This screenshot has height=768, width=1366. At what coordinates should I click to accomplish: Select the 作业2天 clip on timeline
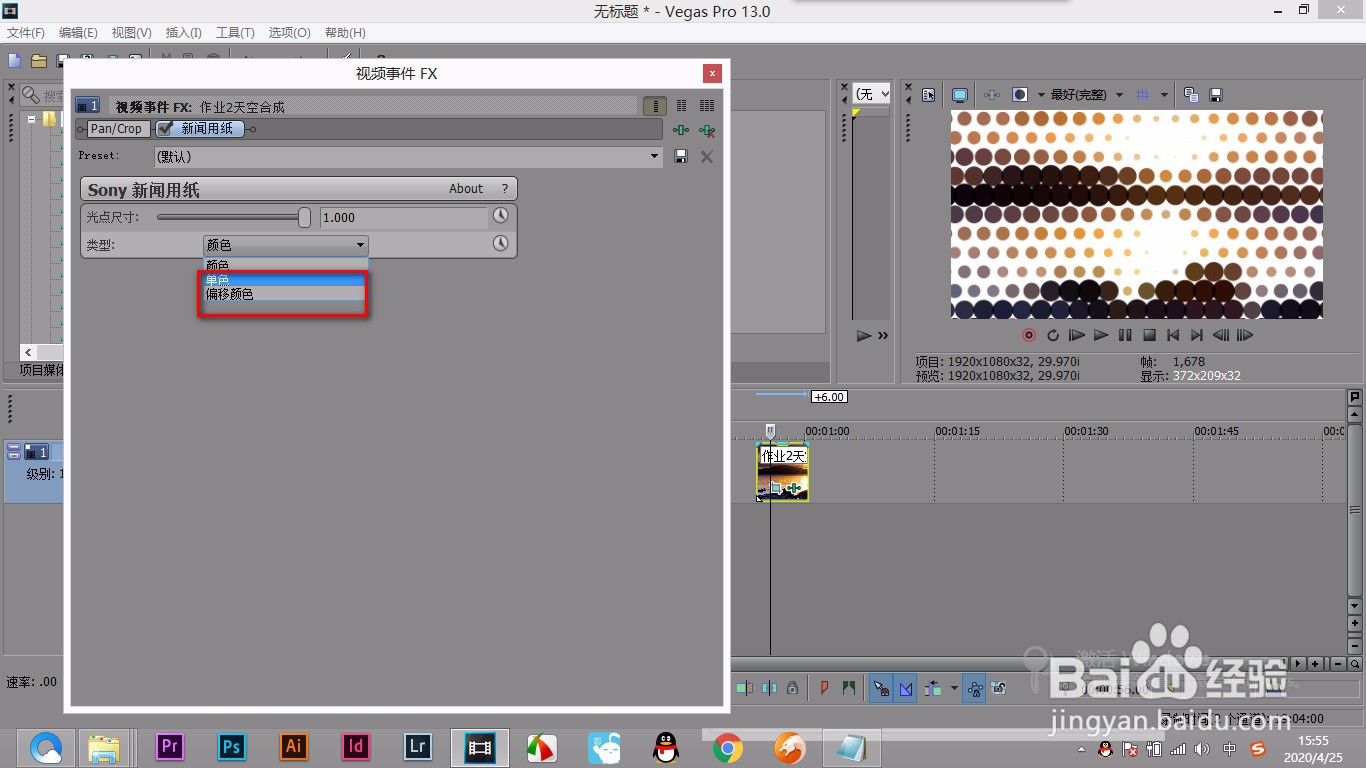pos(783,473)
